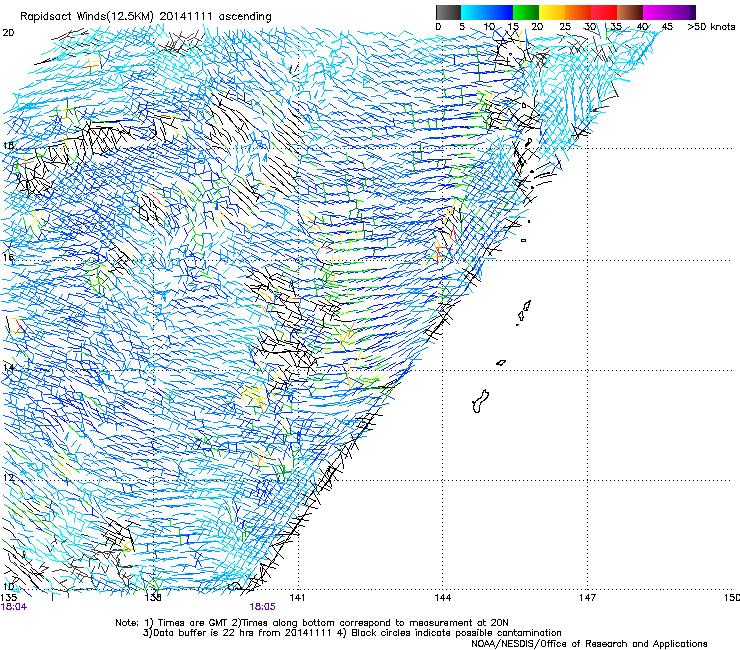The height and width of the screenshot is (650, 740).
Task: Pick the orange 25-30 knots legend segment
Action: (578, 12)
